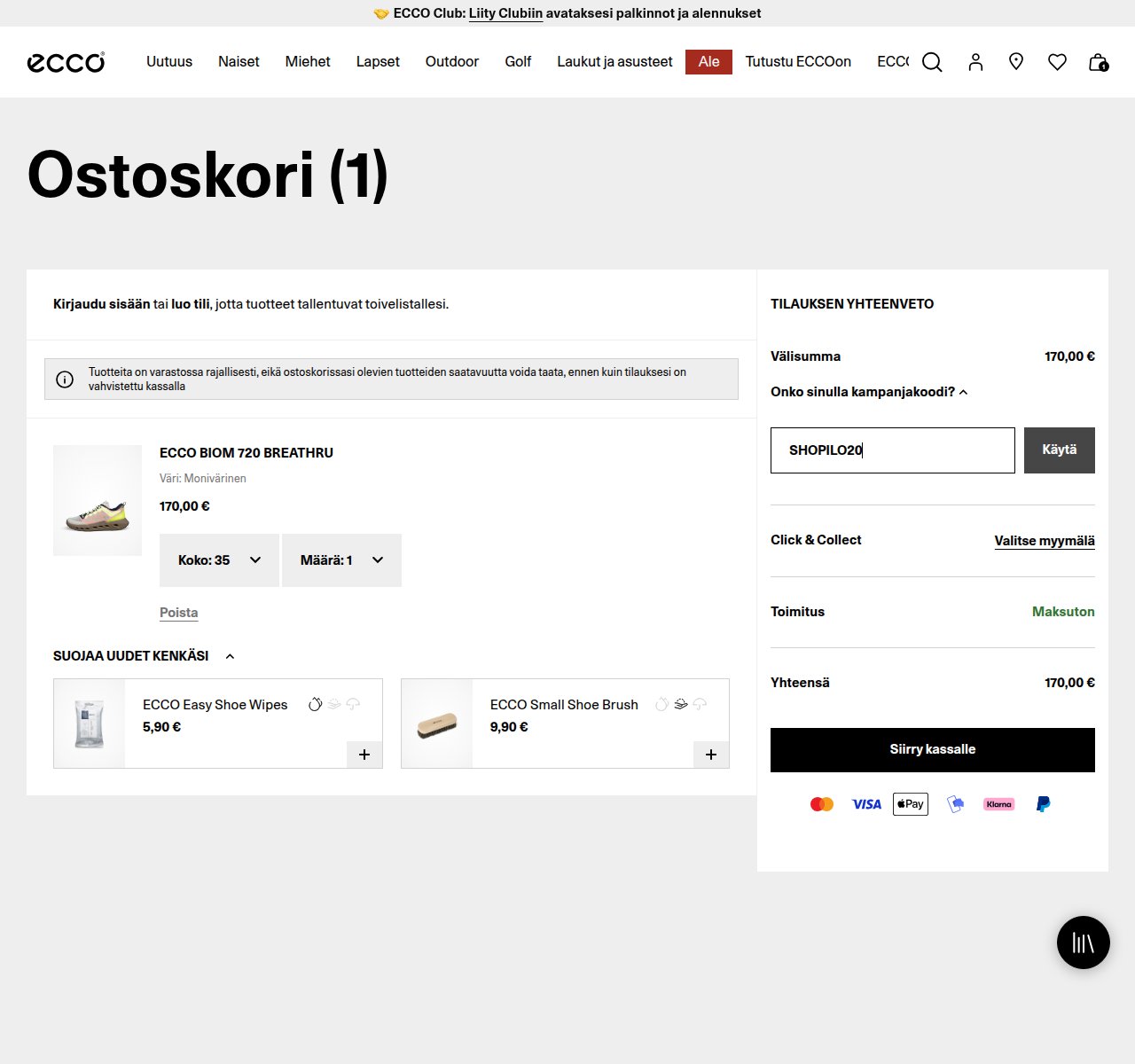Open the store locator pin icon
Screen dimensions: 1135x1064
[1016, 61]
